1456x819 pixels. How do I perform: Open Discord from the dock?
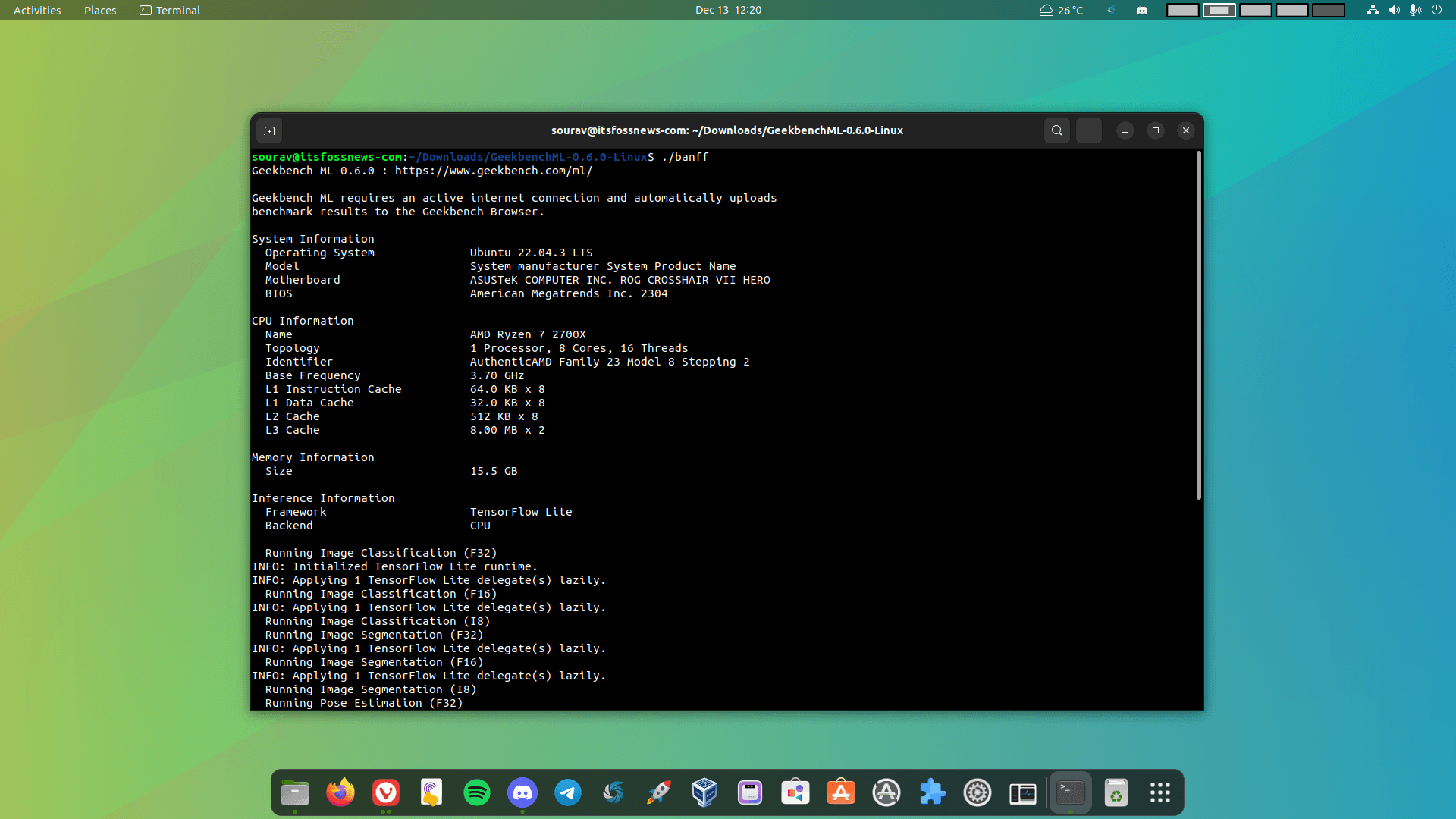pyautogui.click(x=522, y=792)
